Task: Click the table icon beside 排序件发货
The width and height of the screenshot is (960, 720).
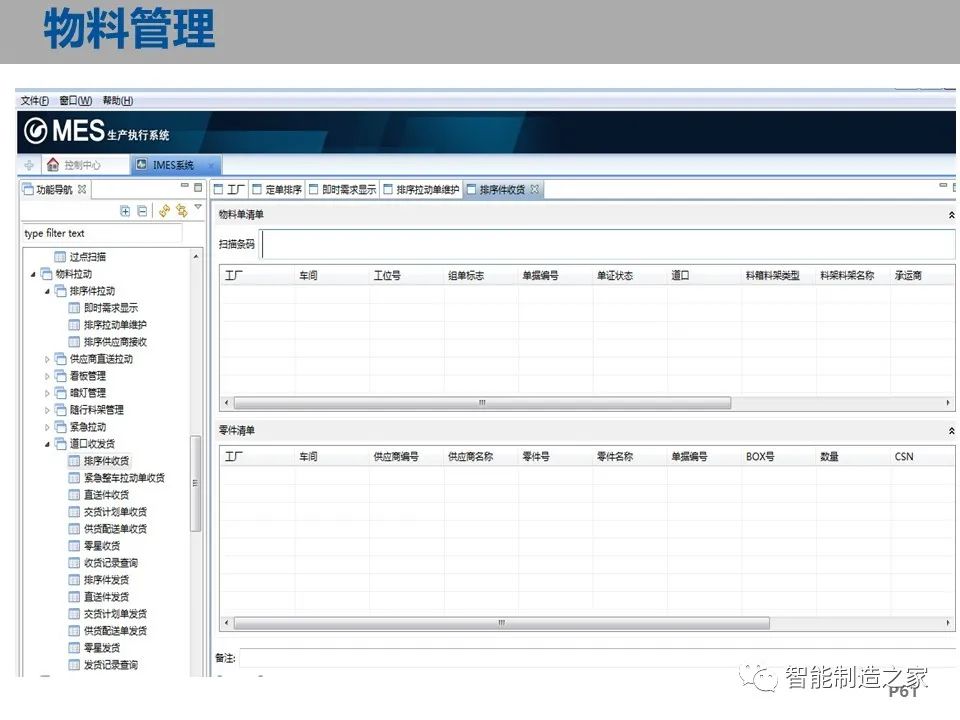Action: (x=74, y=580)
